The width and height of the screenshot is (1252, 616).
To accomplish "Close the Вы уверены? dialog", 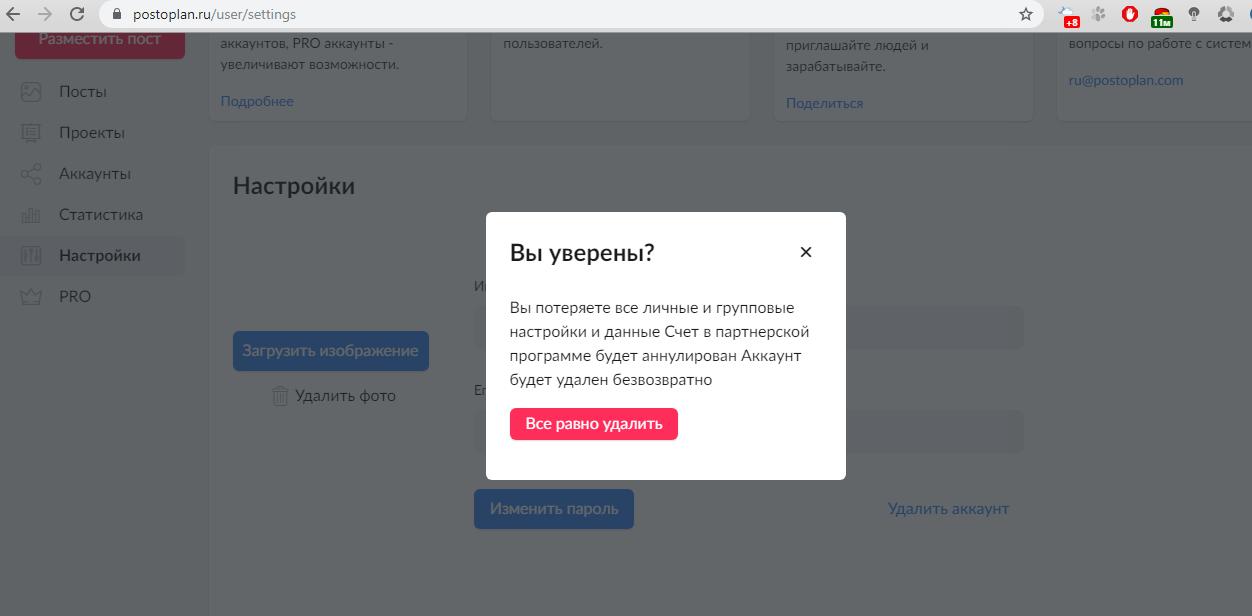I will (x=806, y=252).
